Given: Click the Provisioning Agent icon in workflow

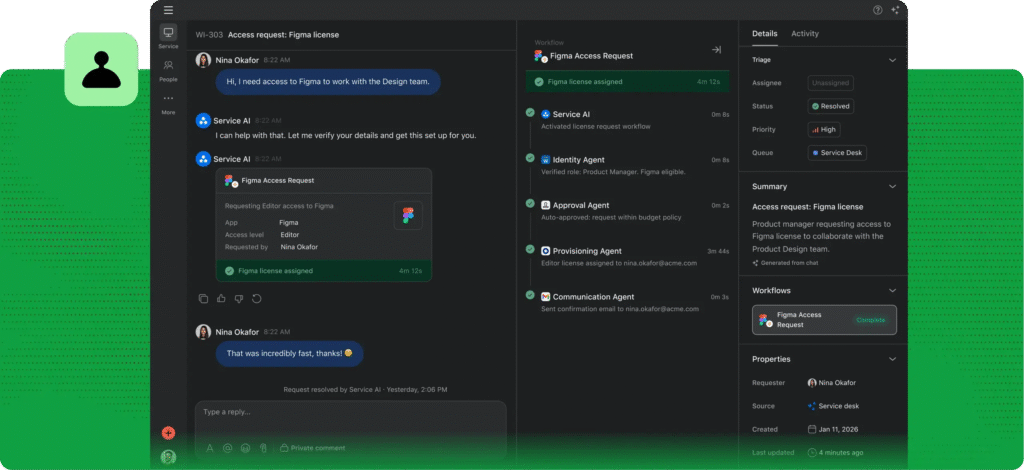Looking at the screenshot, I should point(546,251).
